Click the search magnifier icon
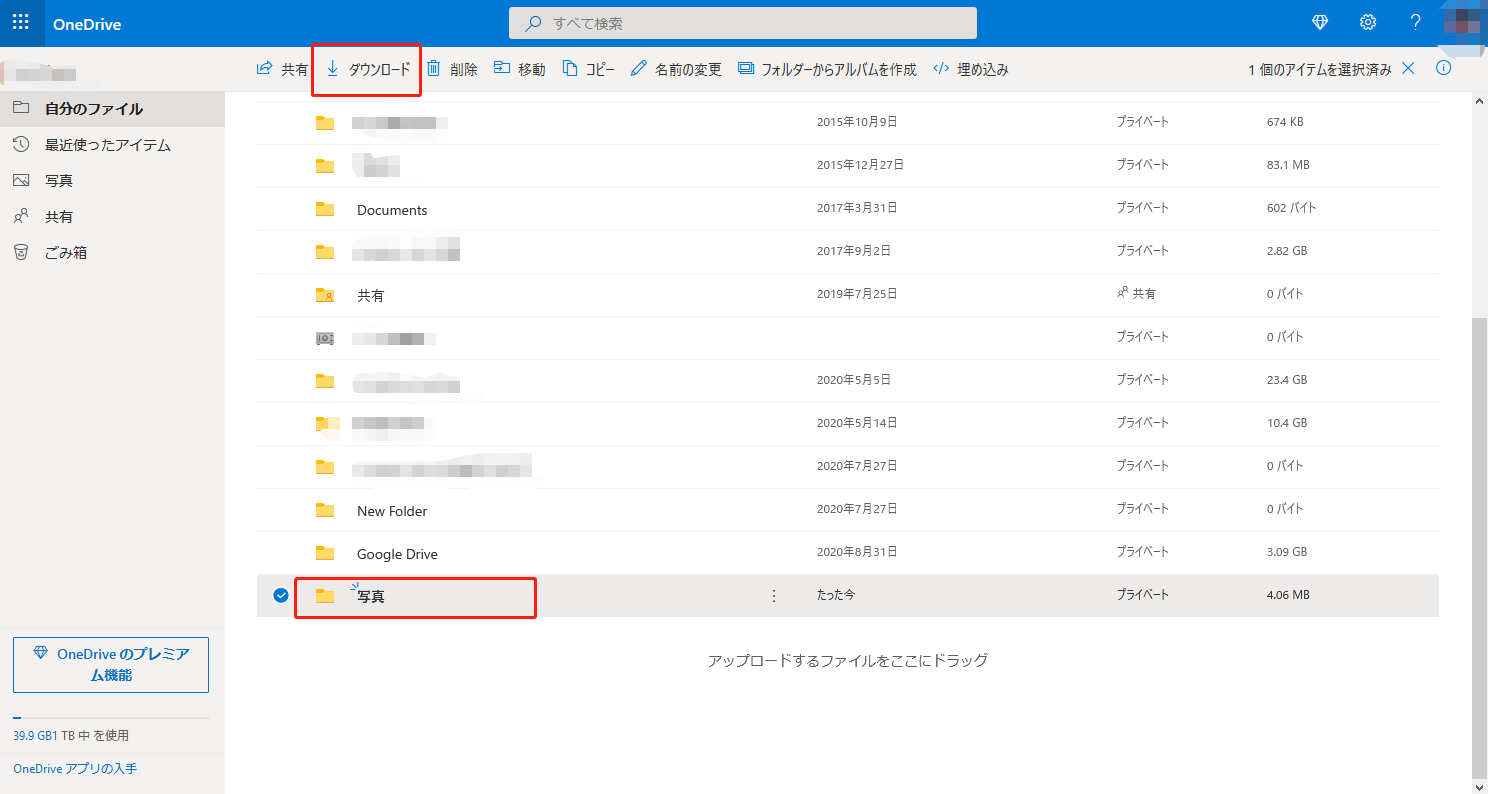The width and height of the screenshot is (1488, 794). tap(535, 23)
